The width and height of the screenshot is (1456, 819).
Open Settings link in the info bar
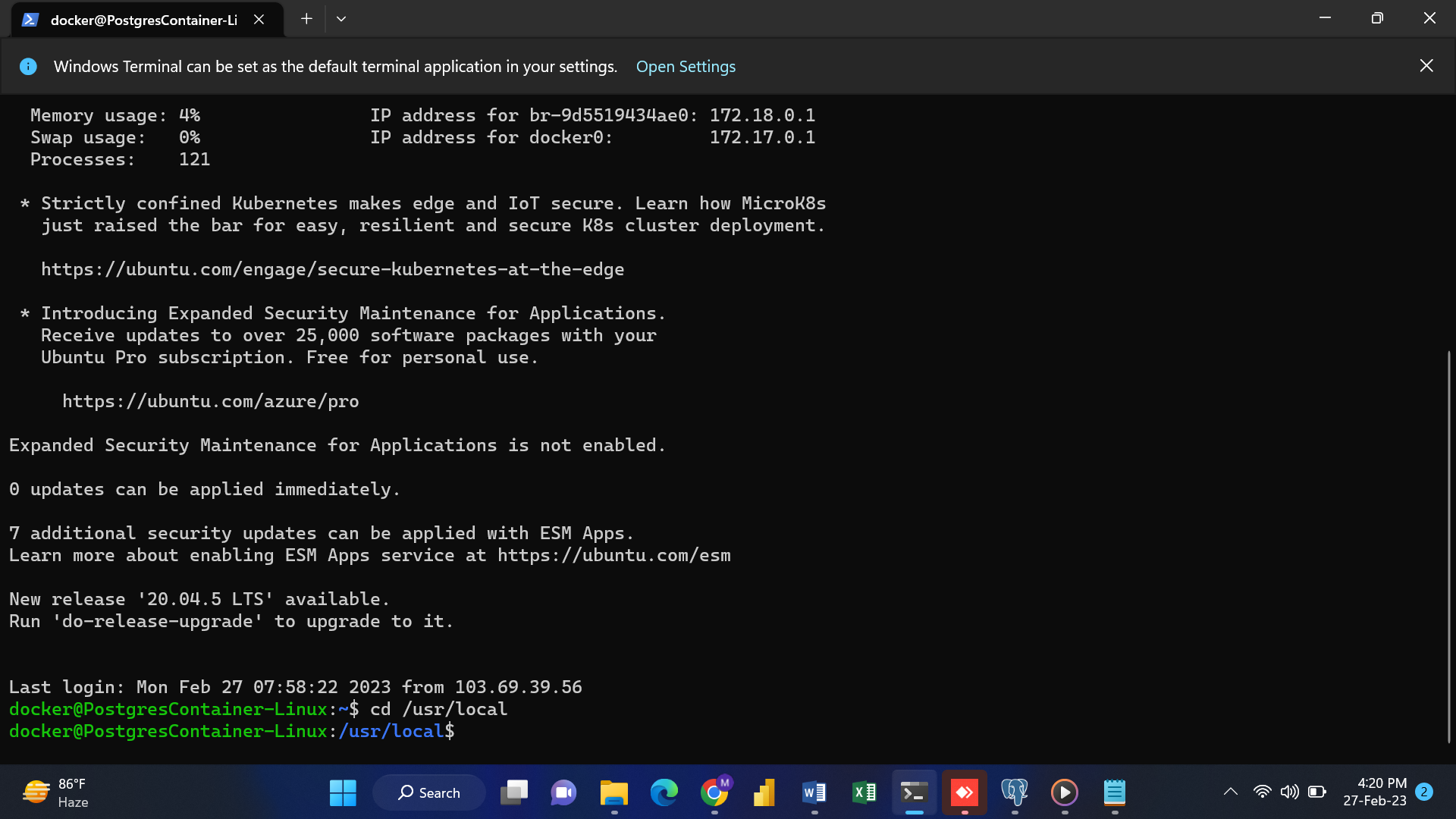pyautogui.click(x=686, y=67)
